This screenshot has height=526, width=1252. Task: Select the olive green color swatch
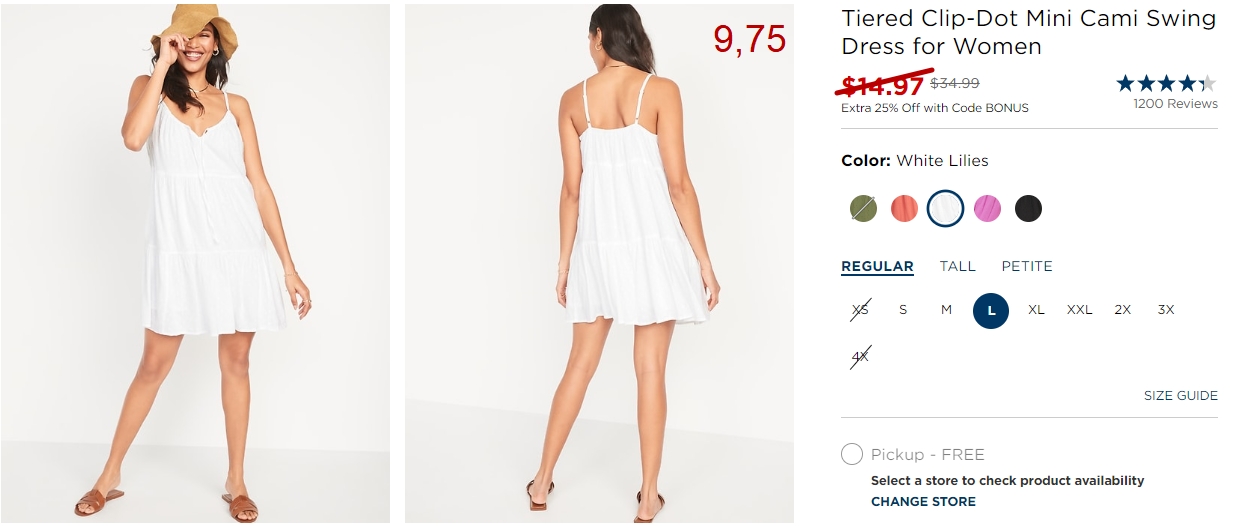tap(863, 208)
